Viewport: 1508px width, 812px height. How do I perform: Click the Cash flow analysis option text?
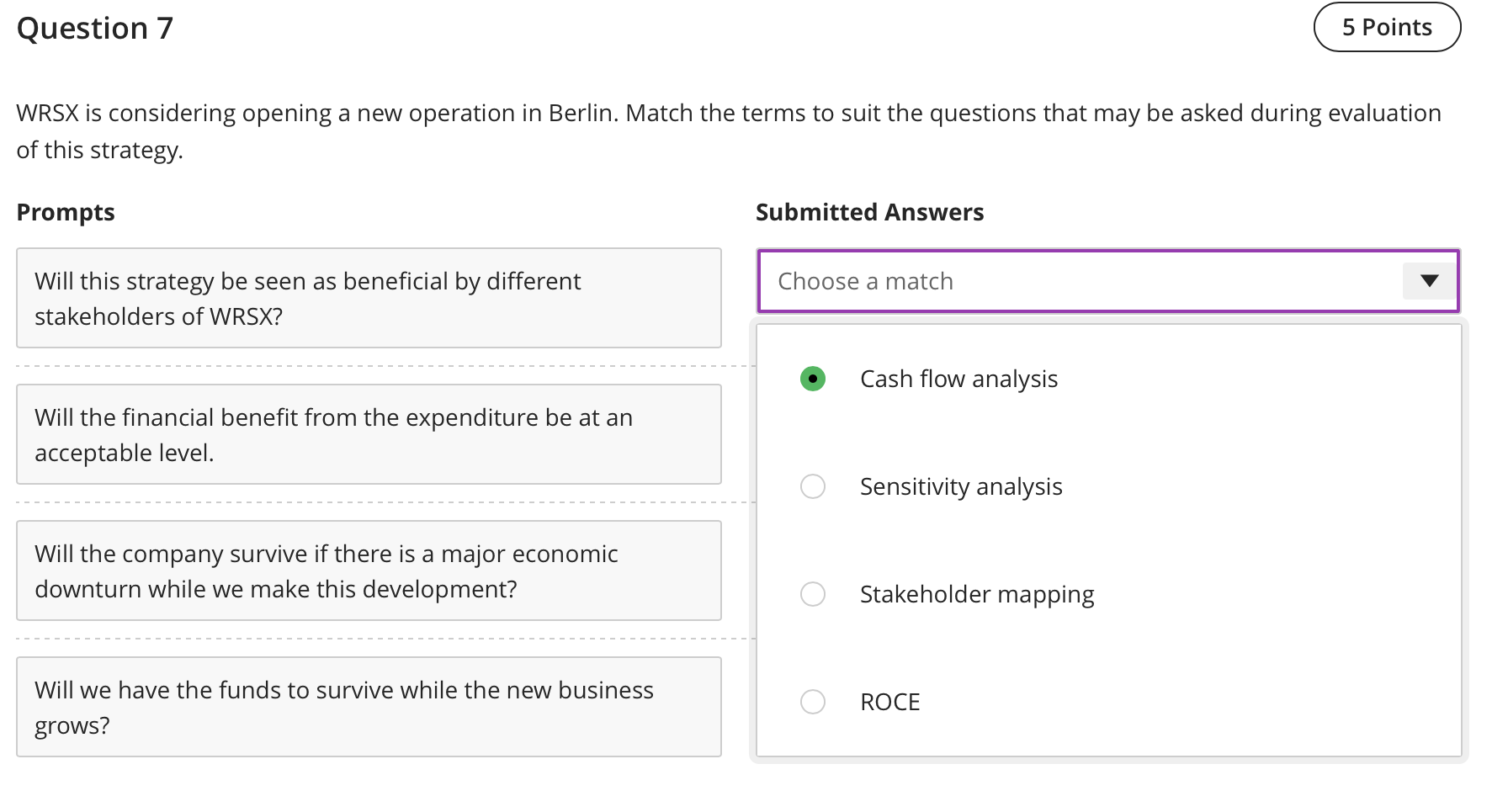tap(958, 379)
